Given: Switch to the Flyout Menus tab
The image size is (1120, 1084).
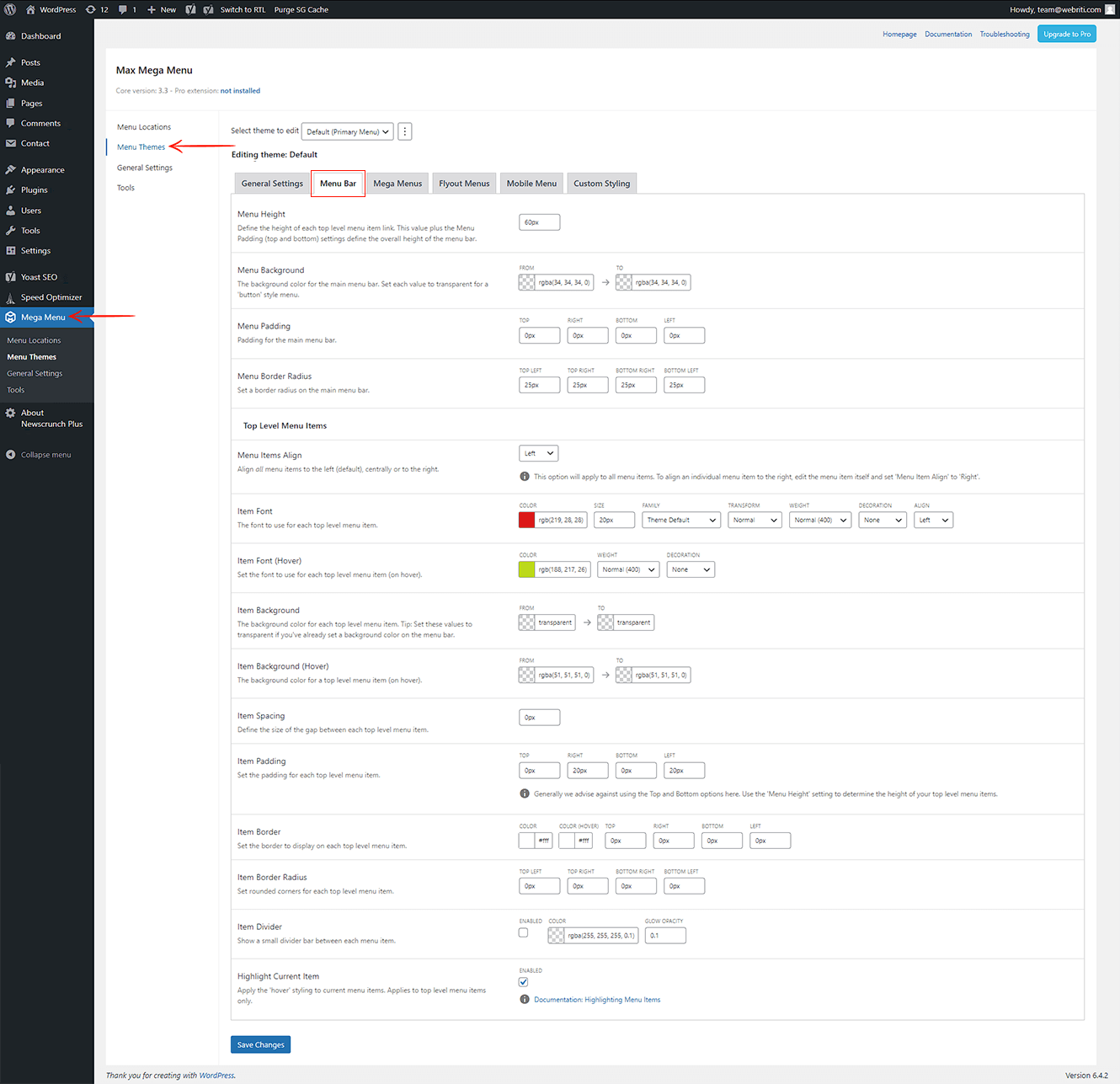Looking at the screenshot, I should (464, 184).
